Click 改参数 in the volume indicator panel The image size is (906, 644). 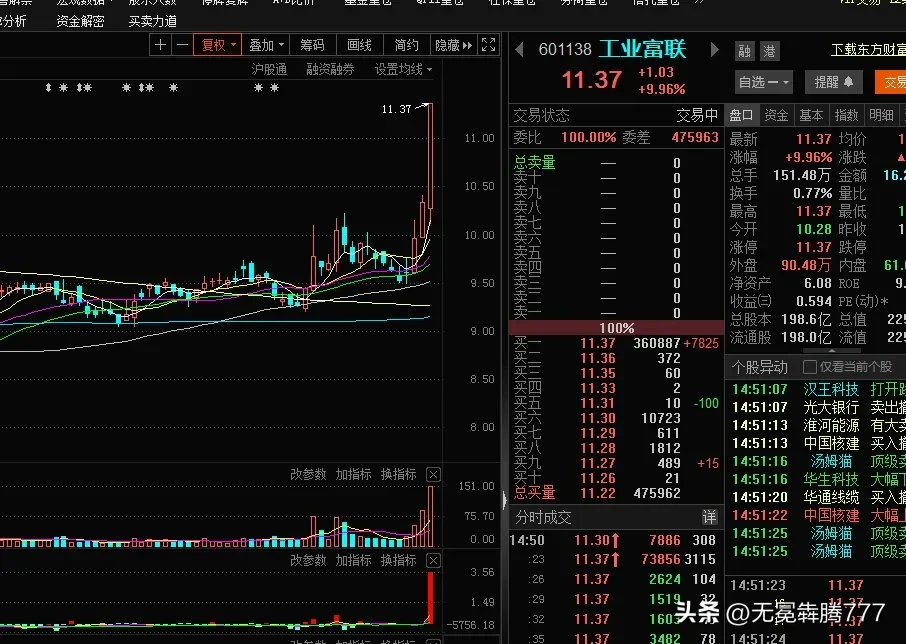(x=308, y=475)
